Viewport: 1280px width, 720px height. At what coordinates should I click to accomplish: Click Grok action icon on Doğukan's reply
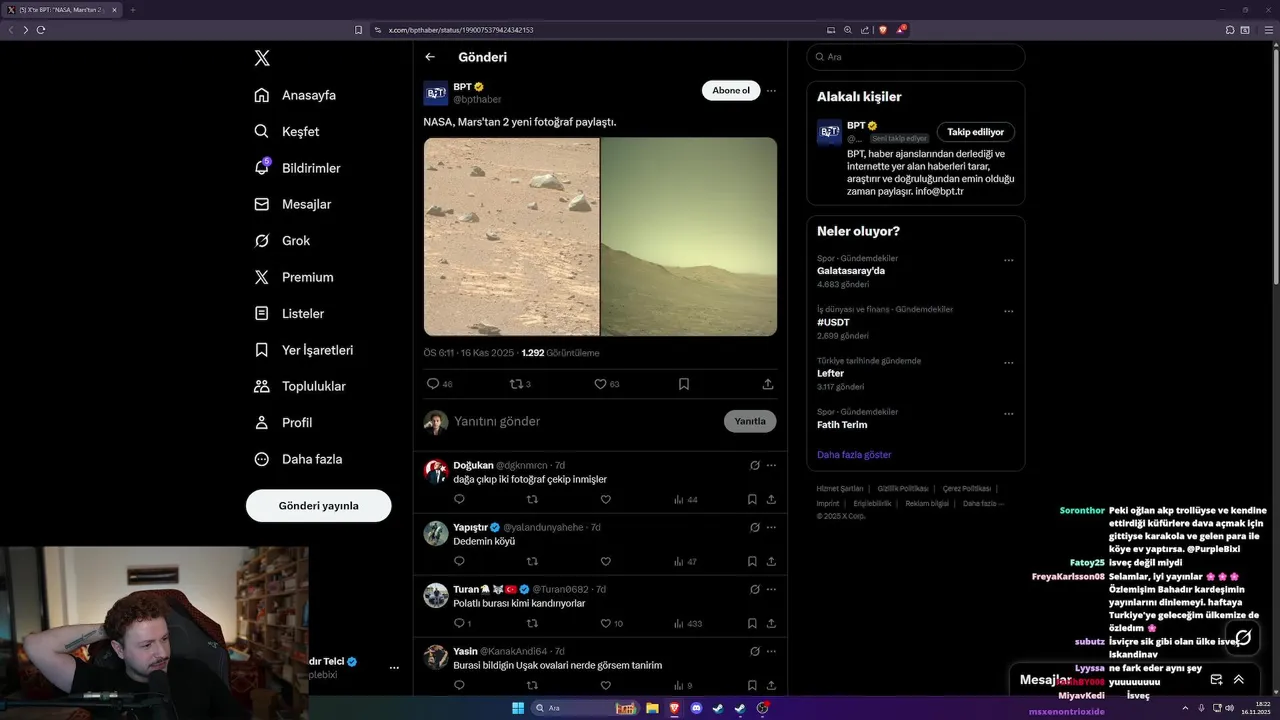coord(755,465)
